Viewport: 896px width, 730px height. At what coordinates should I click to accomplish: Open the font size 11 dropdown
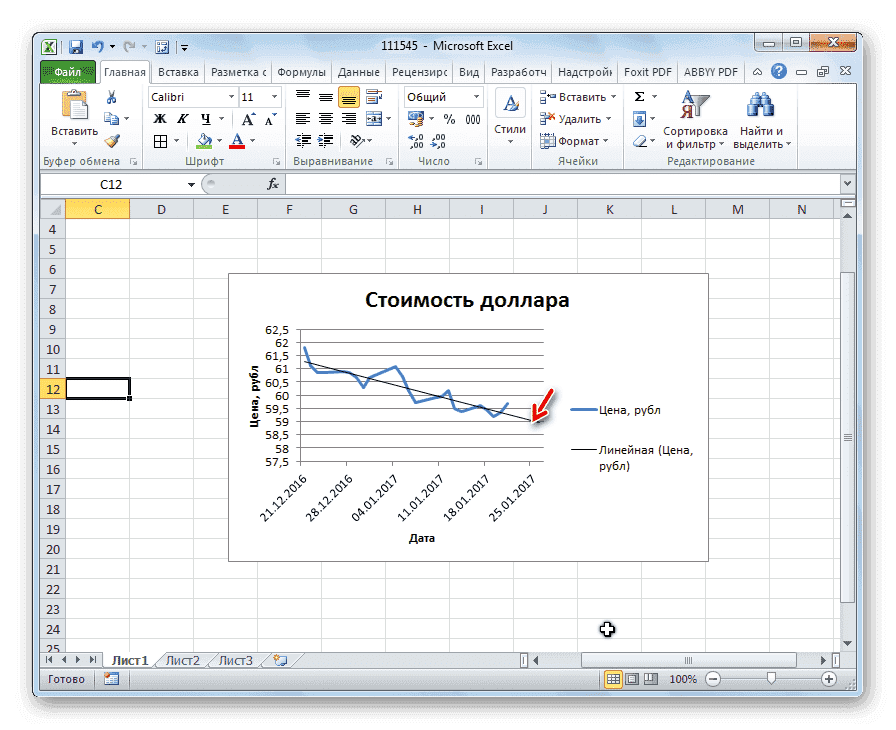272,97
